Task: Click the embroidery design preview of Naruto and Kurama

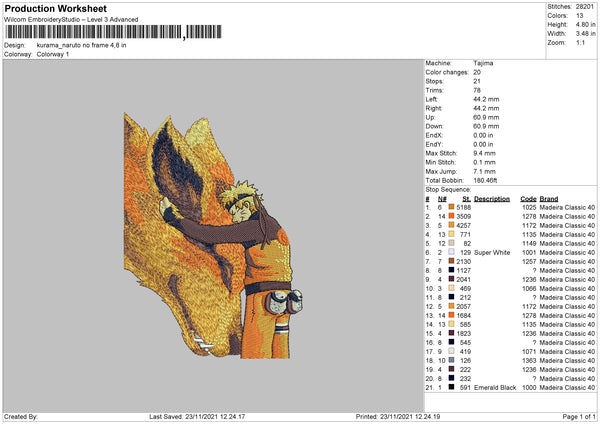Action: click(x=213, y=236)
